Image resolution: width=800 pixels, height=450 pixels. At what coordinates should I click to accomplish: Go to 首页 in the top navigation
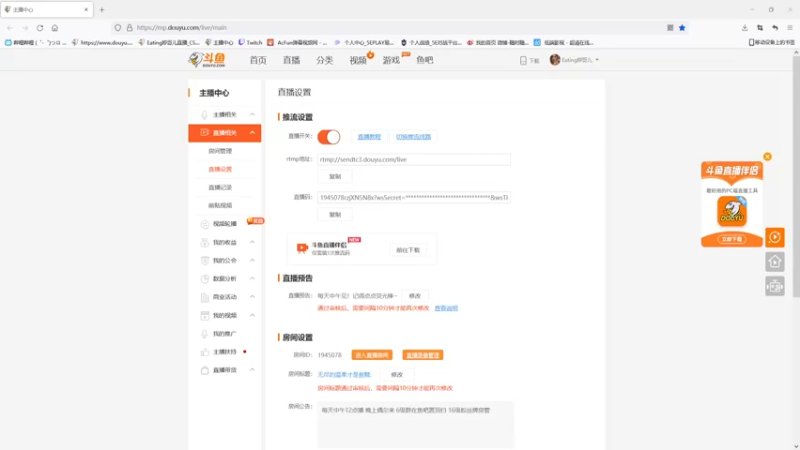pos(258,60)
